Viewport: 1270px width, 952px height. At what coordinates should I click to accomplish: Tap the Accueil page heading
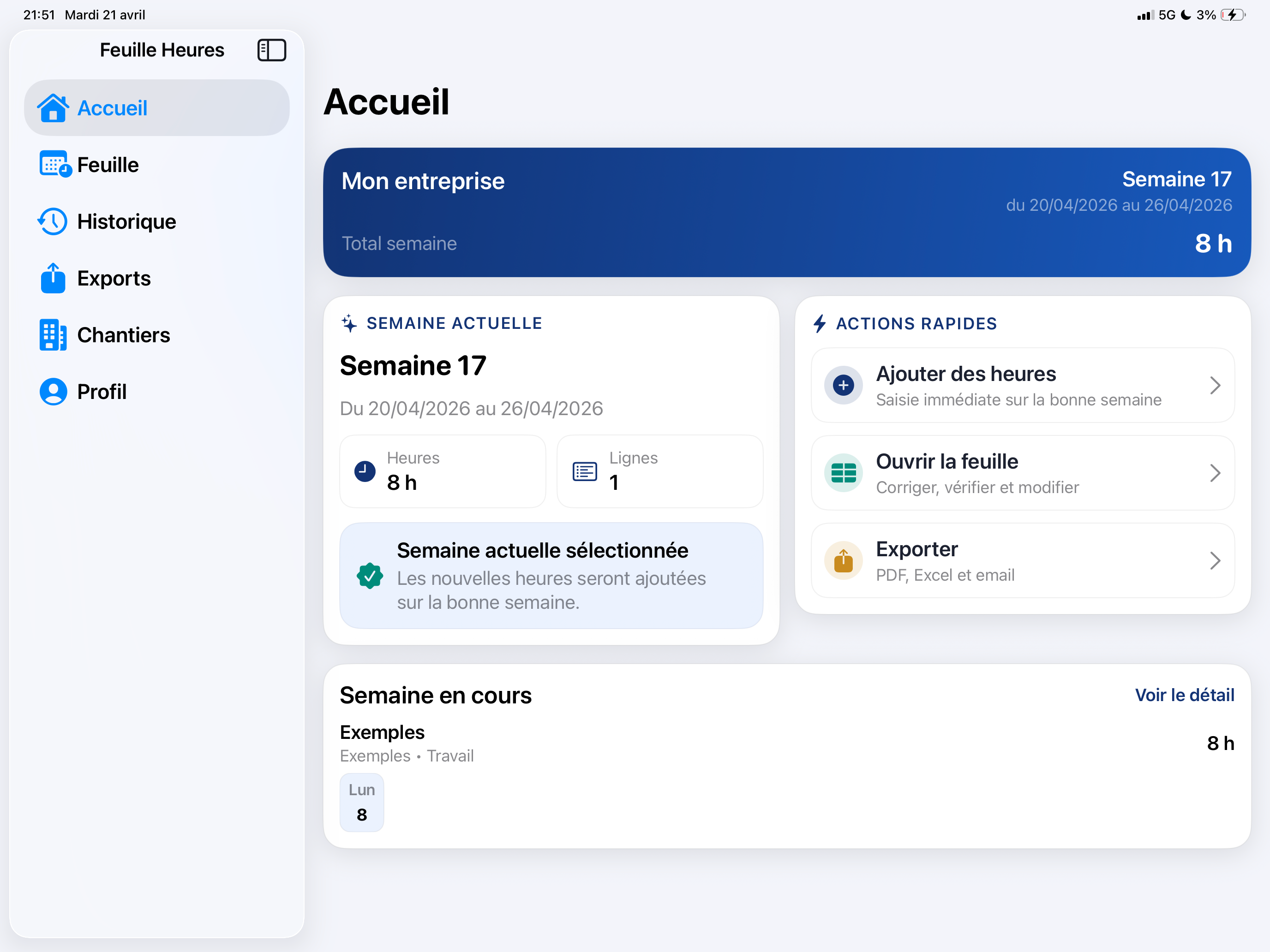click(386, 102)
